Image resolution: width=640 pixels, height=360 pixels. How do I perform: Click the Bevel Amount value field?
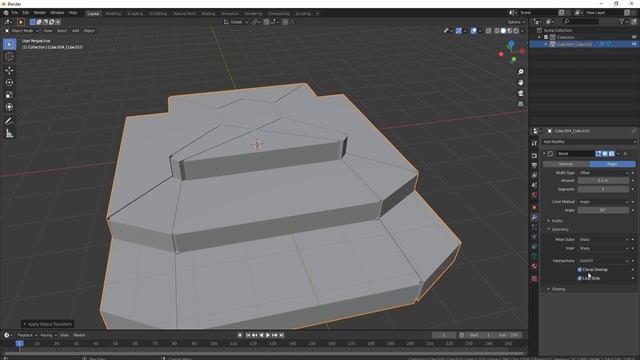[x=603, y=180]
